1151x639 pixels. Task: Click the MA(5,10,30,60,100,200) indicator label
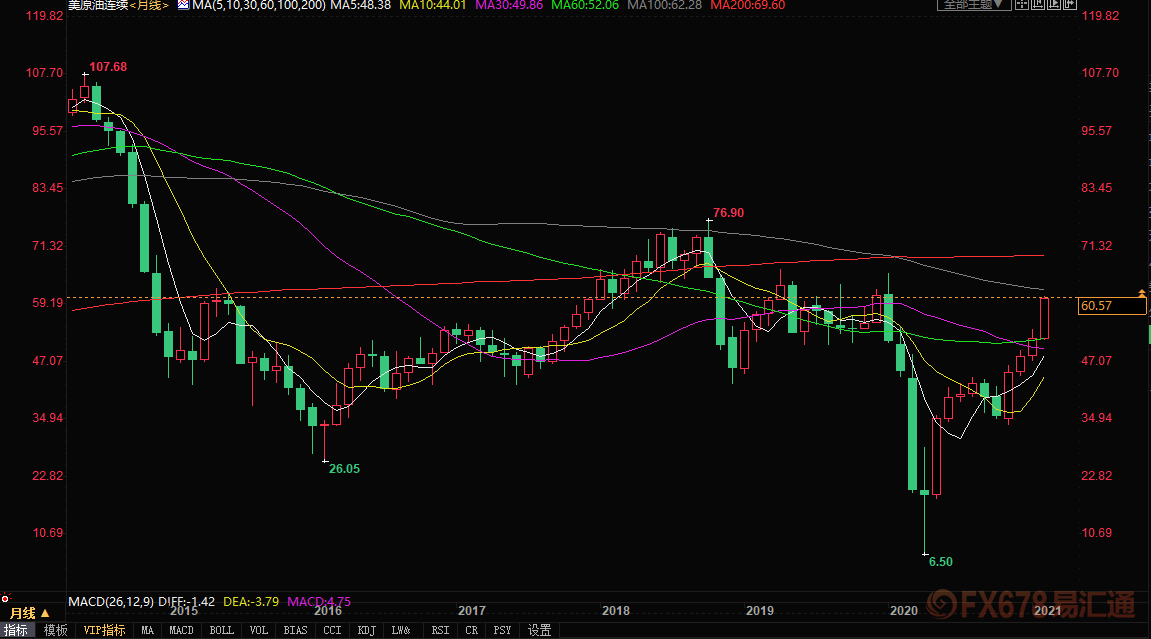(259, 5)
